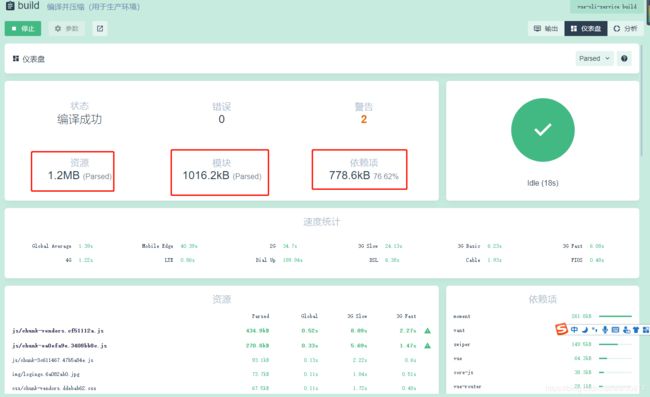Screen dimensions: 650x397
Task: Click the FIOS speed entry
Action: [587, 260]
